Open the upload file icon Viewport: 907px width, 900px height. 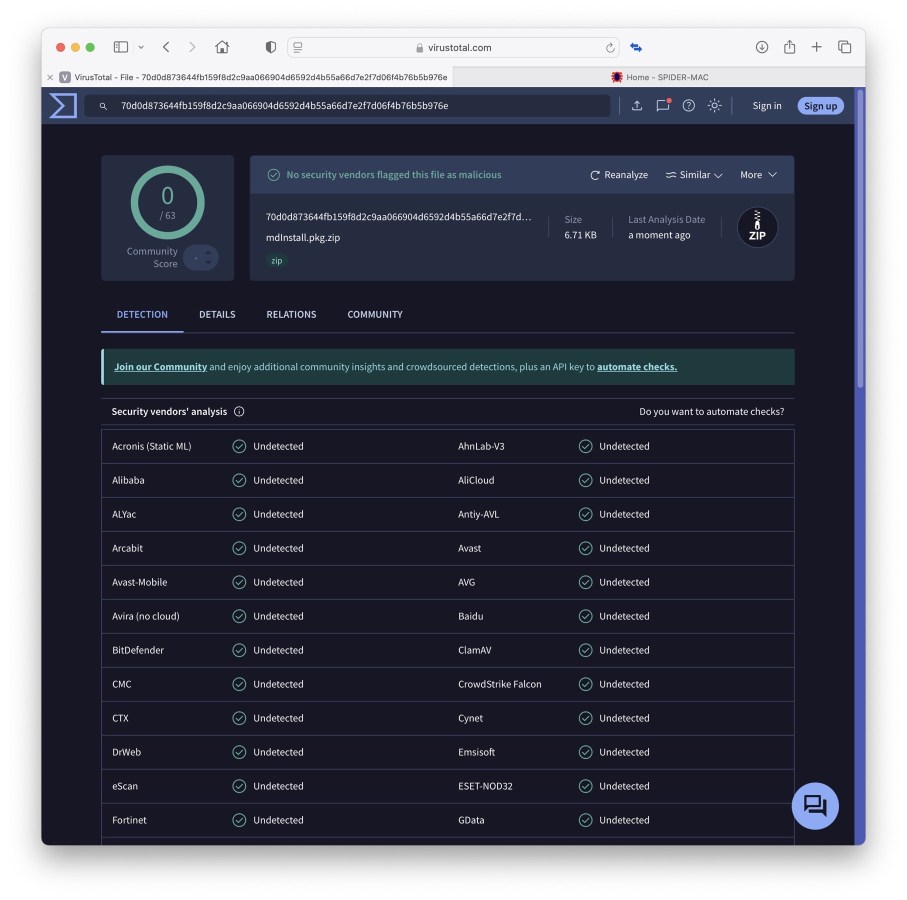click(x=636, y=105)
